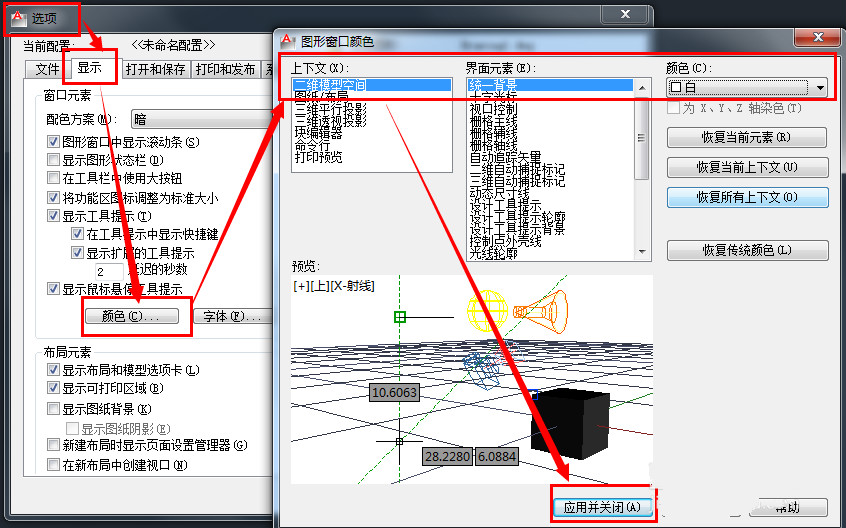Viewport: 846px width, 528px height.
Task: Click the 应用并关闭 button
Action: pos(605,507)
